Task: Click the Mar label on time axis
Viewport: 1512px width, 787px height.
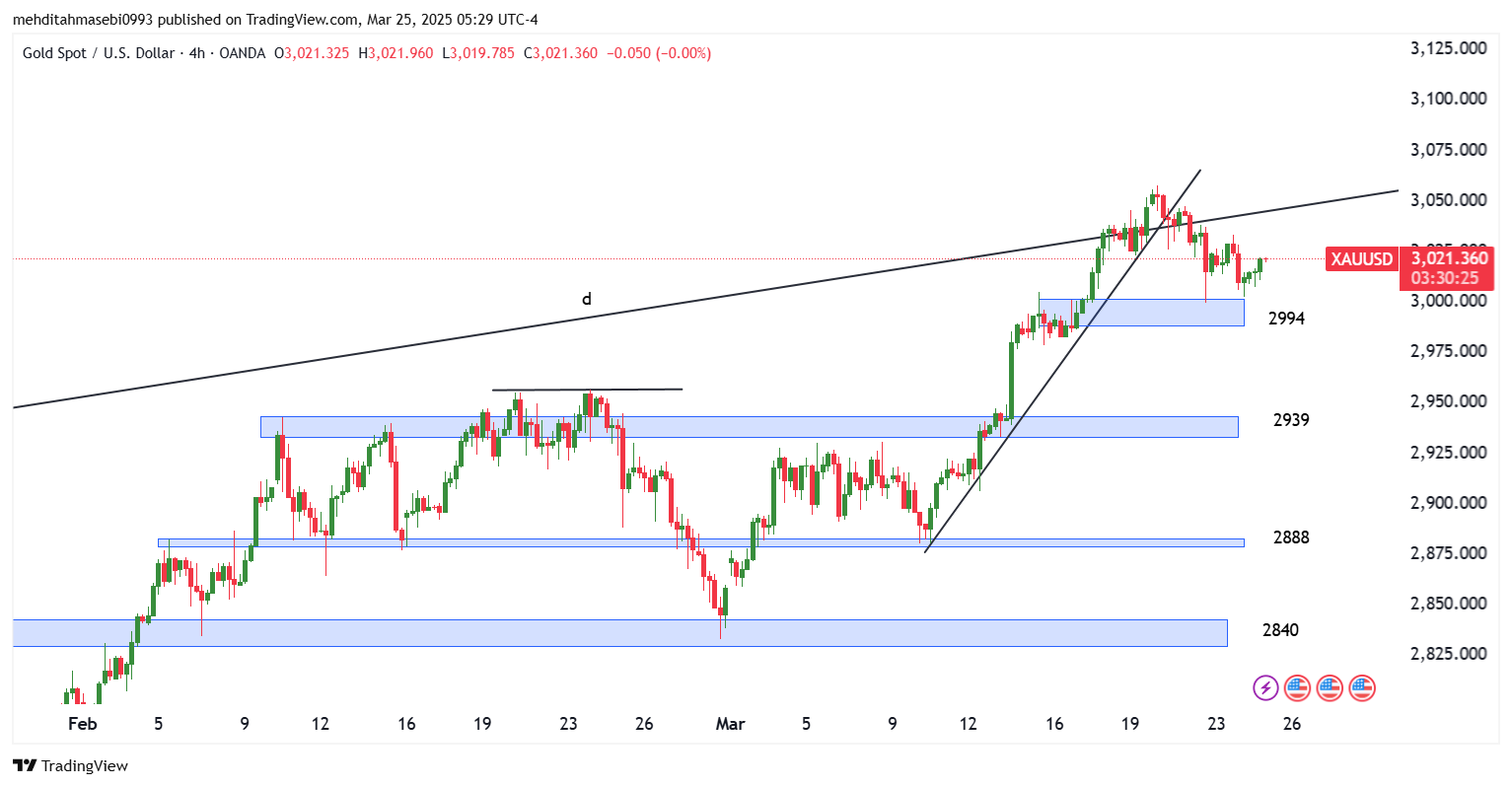Action: [x=730, y=724]
